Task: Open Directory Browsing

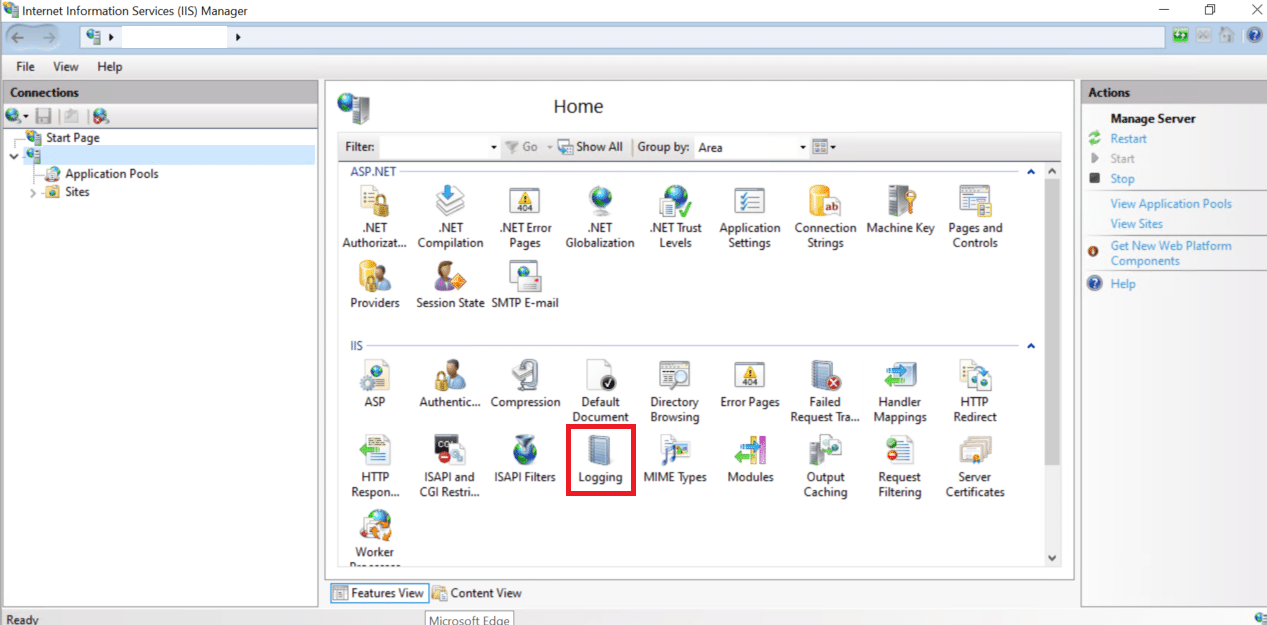Action: pos(675,391)
